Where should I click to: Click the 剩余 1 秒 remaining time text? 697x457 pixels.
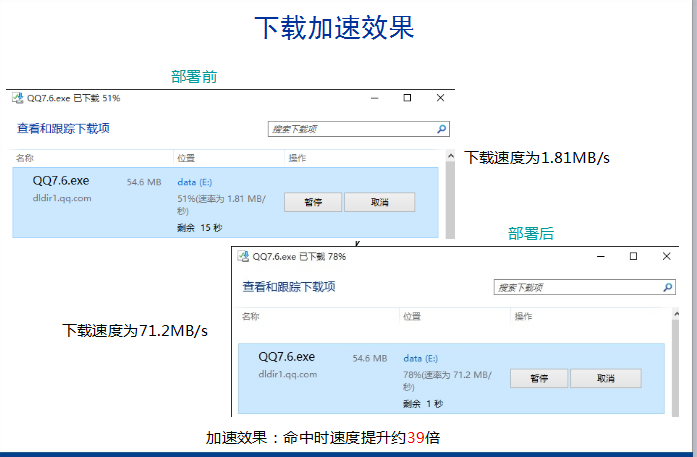tap(423, 404)
